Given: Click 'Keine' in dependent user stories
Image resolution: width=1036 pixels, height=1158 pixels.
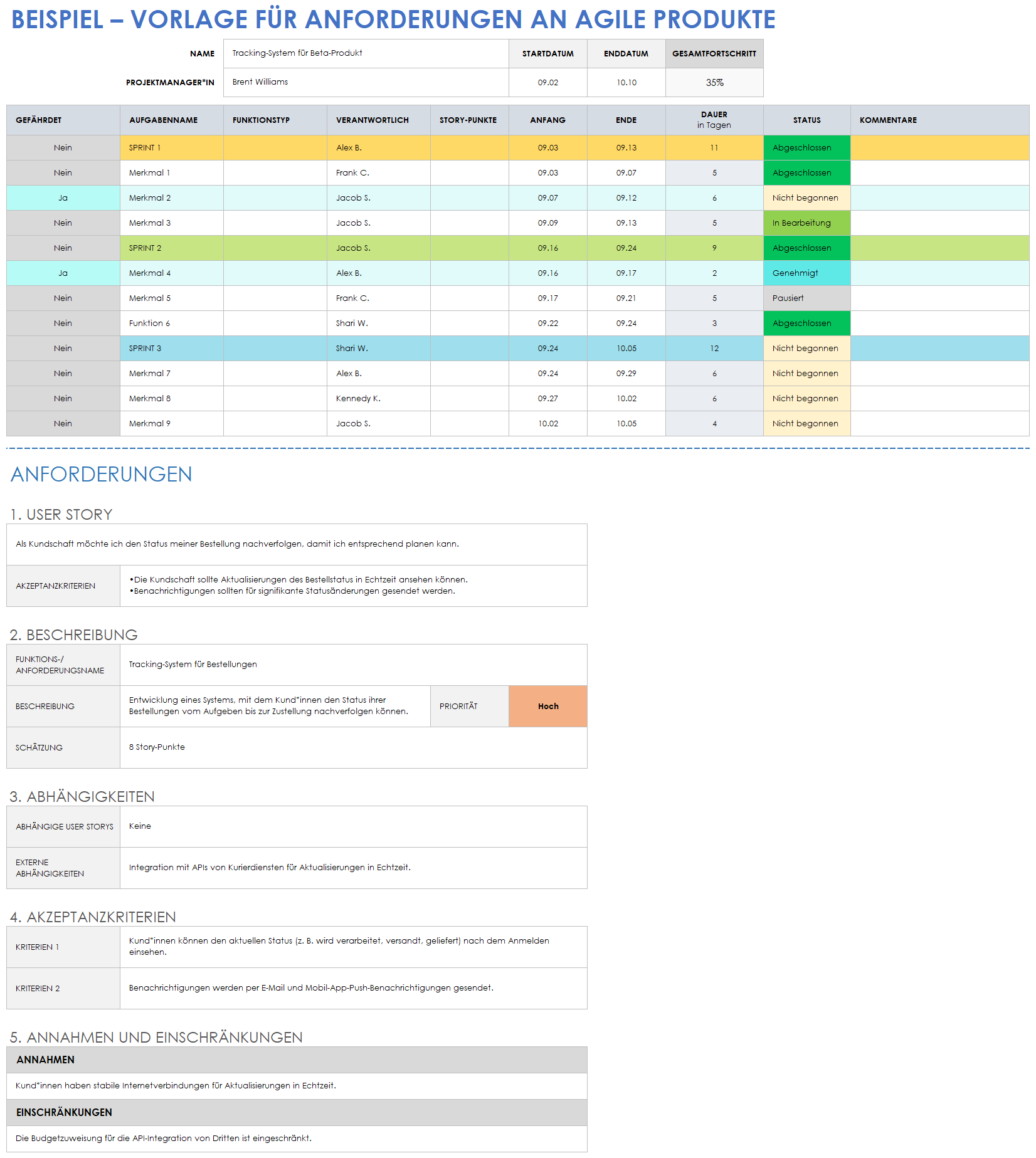Looking at the screenshot, I should click(x=353, y=826).
